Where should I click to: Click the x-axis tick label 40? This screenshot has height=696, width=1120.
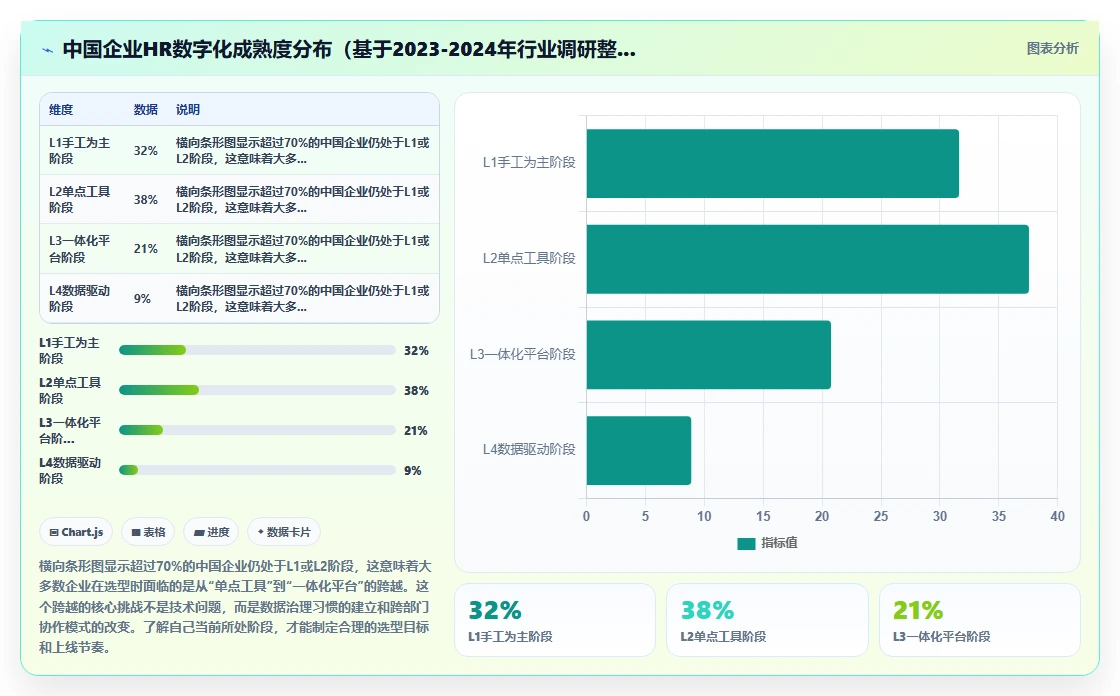click(x=1057, y=517)
